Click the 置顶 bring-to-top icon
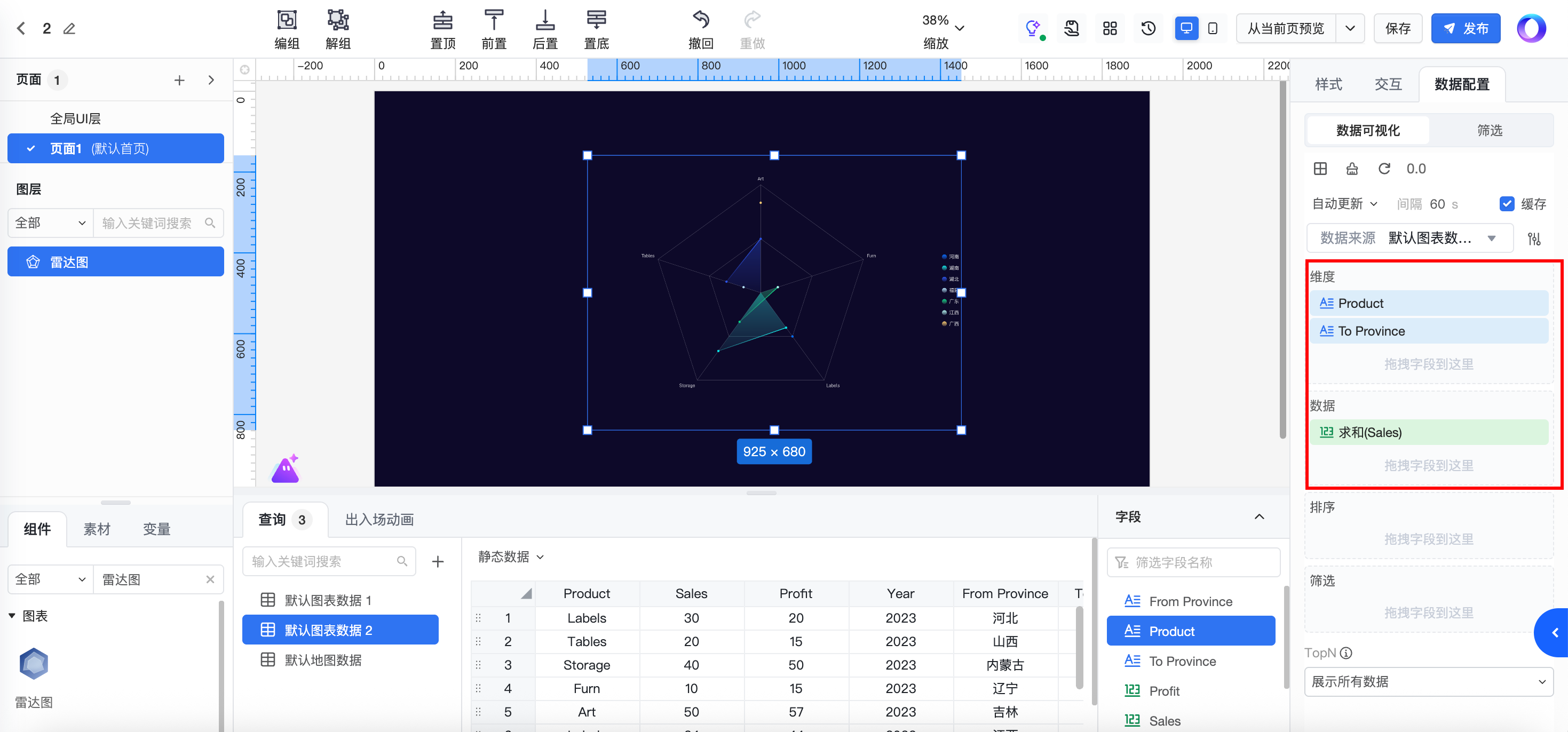The height and width of the screenshot is (732, 1568). 442,21
